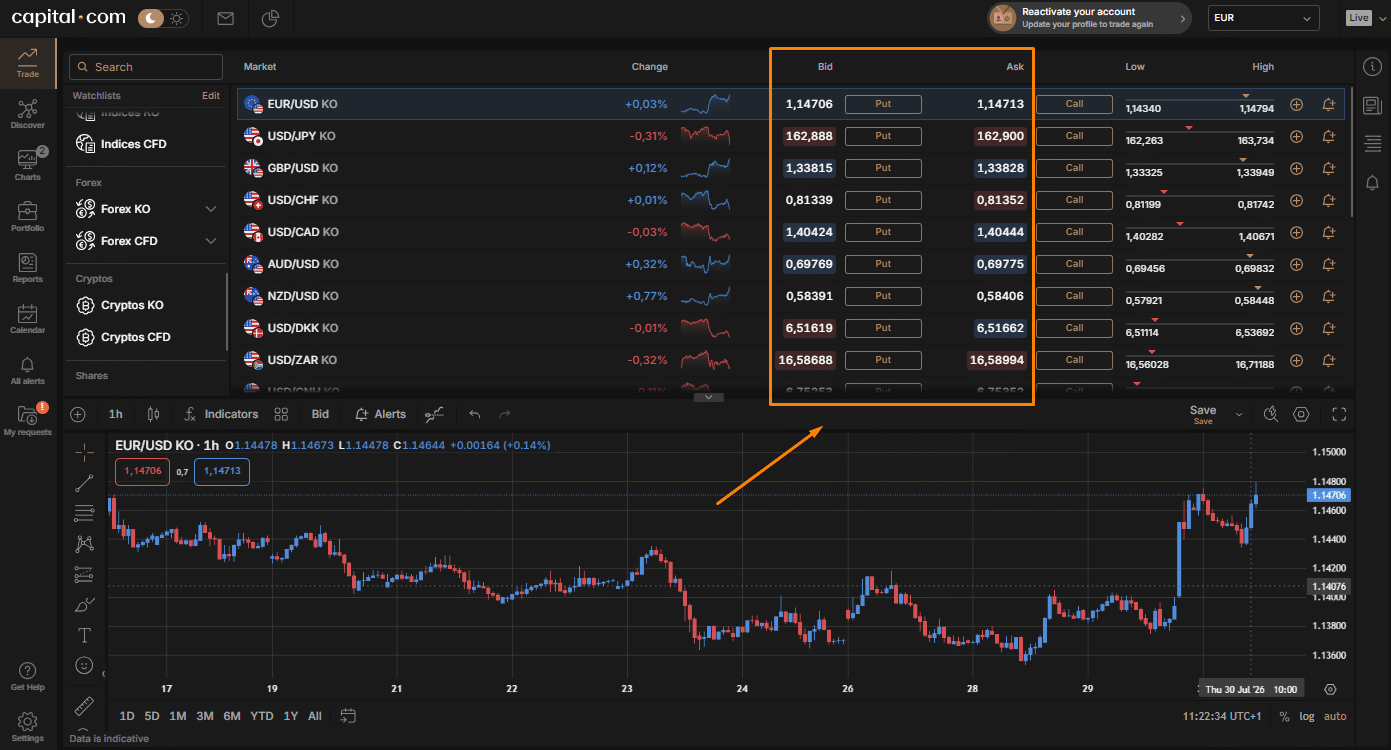
Task: Open the Reports section
Action: click(27, 268)
